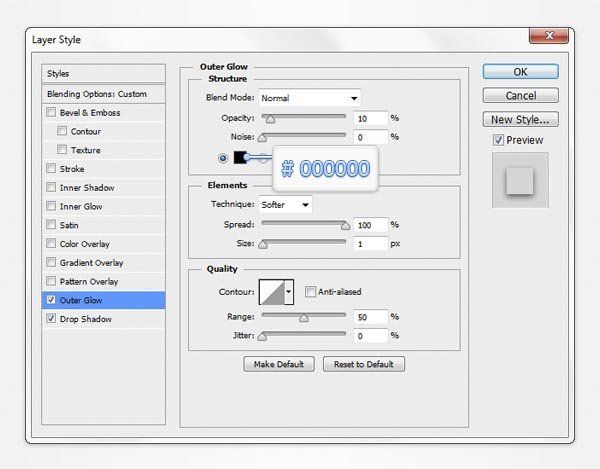Open the Technique dropdown
Image resolution: width=600 pixels, height=469 pixels.
[x=285, y=205]
